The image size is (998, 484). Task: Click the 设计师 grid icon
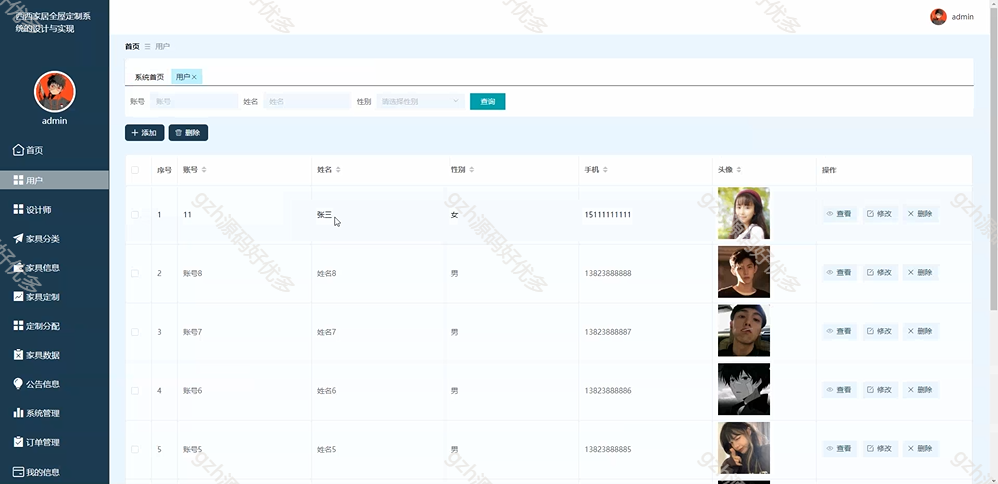(x=18, y=210)
